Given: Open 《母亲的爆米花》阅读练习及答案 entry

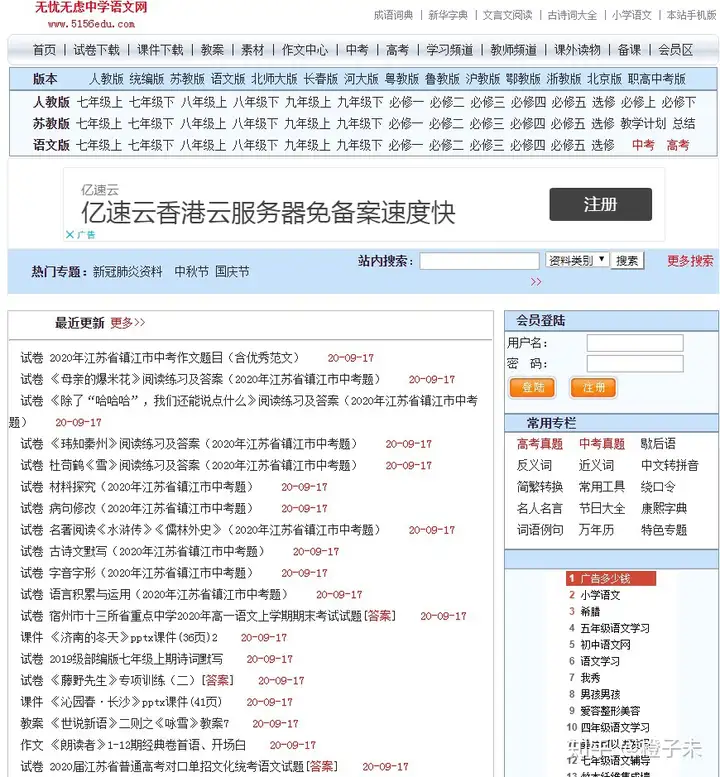Looking at the screenshot, I should 215,380.
